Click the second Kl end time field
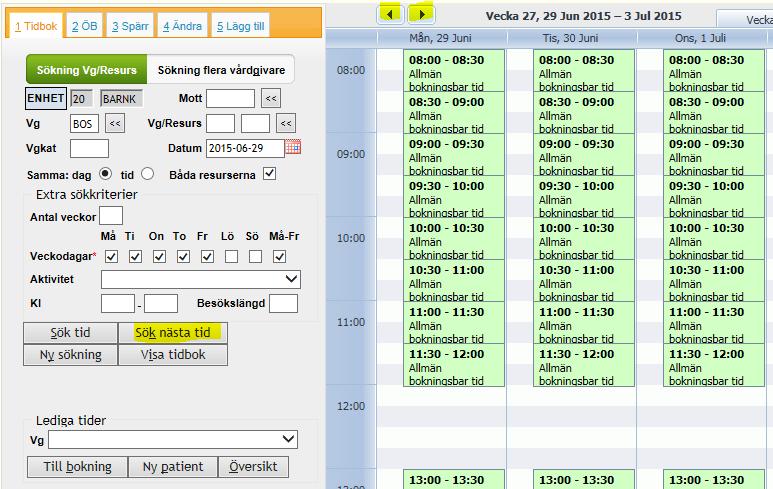 (161, 303)
